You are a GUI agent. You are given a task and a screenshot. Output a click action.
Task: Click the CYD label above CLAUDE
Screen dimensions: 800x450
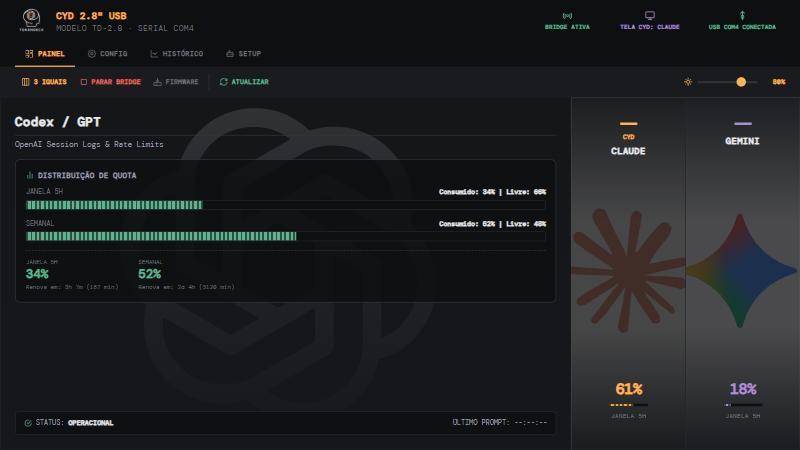[629, 137]
